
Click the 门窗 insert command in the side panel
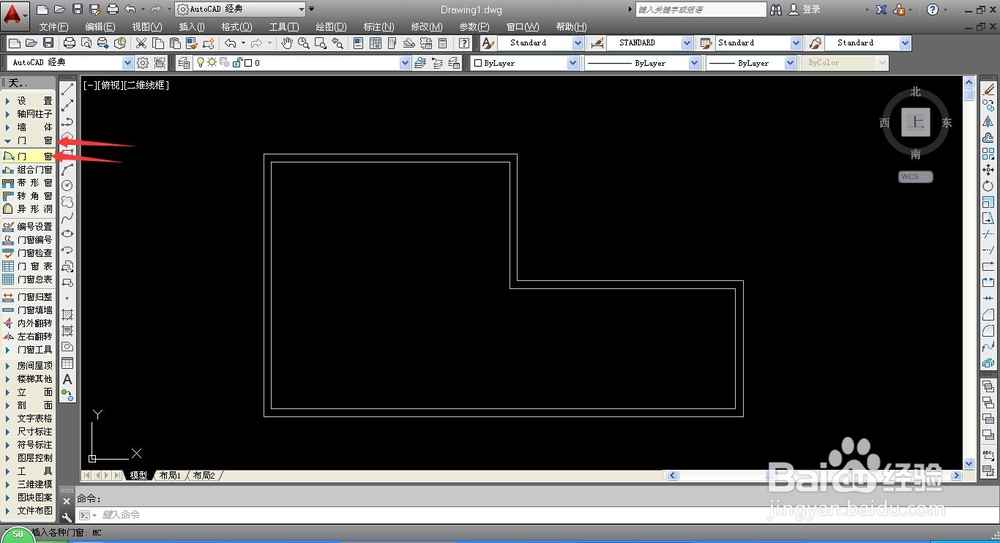28,156
